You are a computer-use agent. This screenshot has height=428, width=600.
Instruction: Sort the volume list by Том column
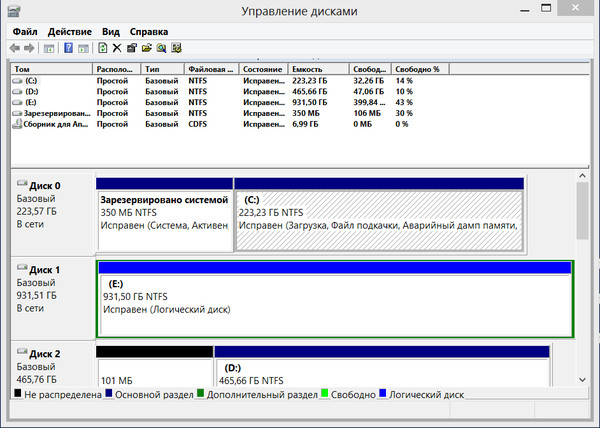point(50,69)
